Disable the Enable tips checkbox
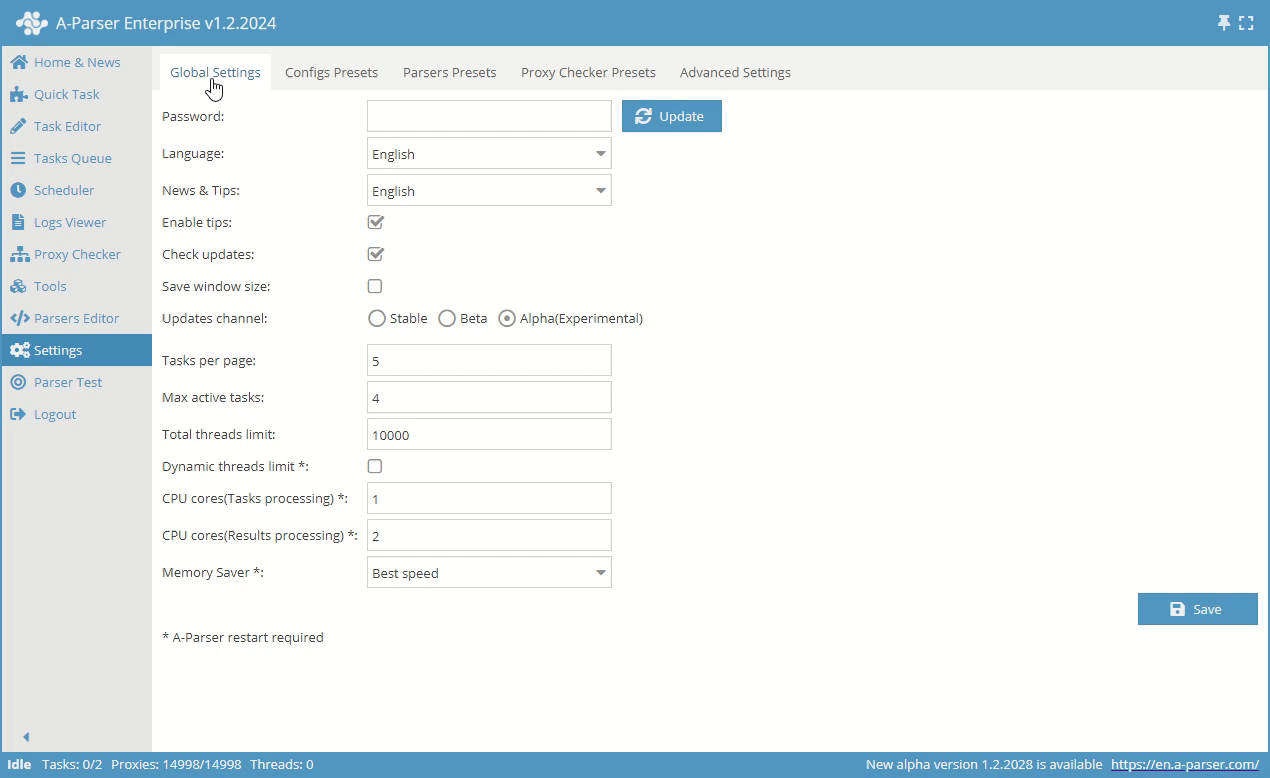 [x=375, y=222]
